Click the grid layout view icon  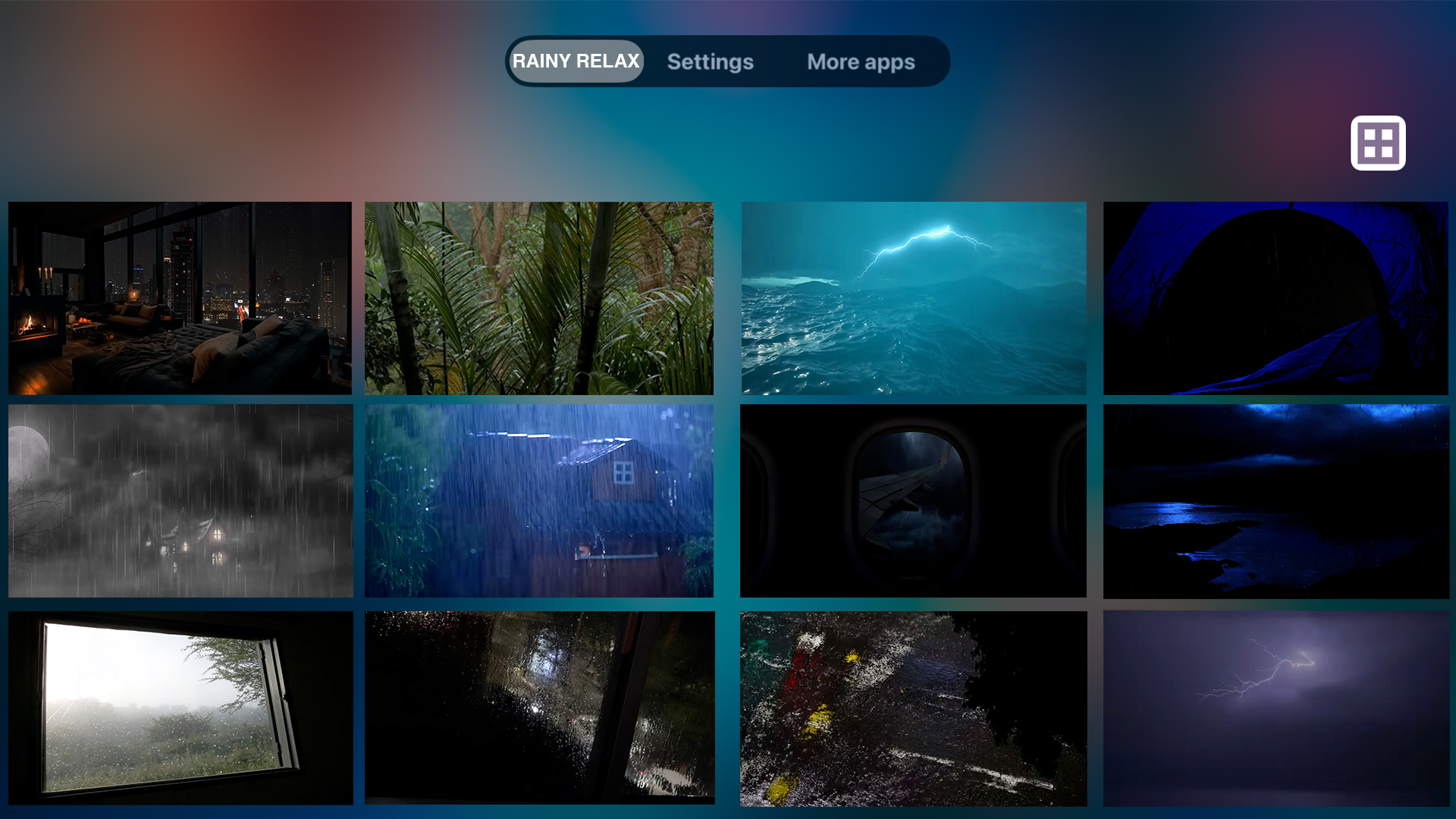1378,143
